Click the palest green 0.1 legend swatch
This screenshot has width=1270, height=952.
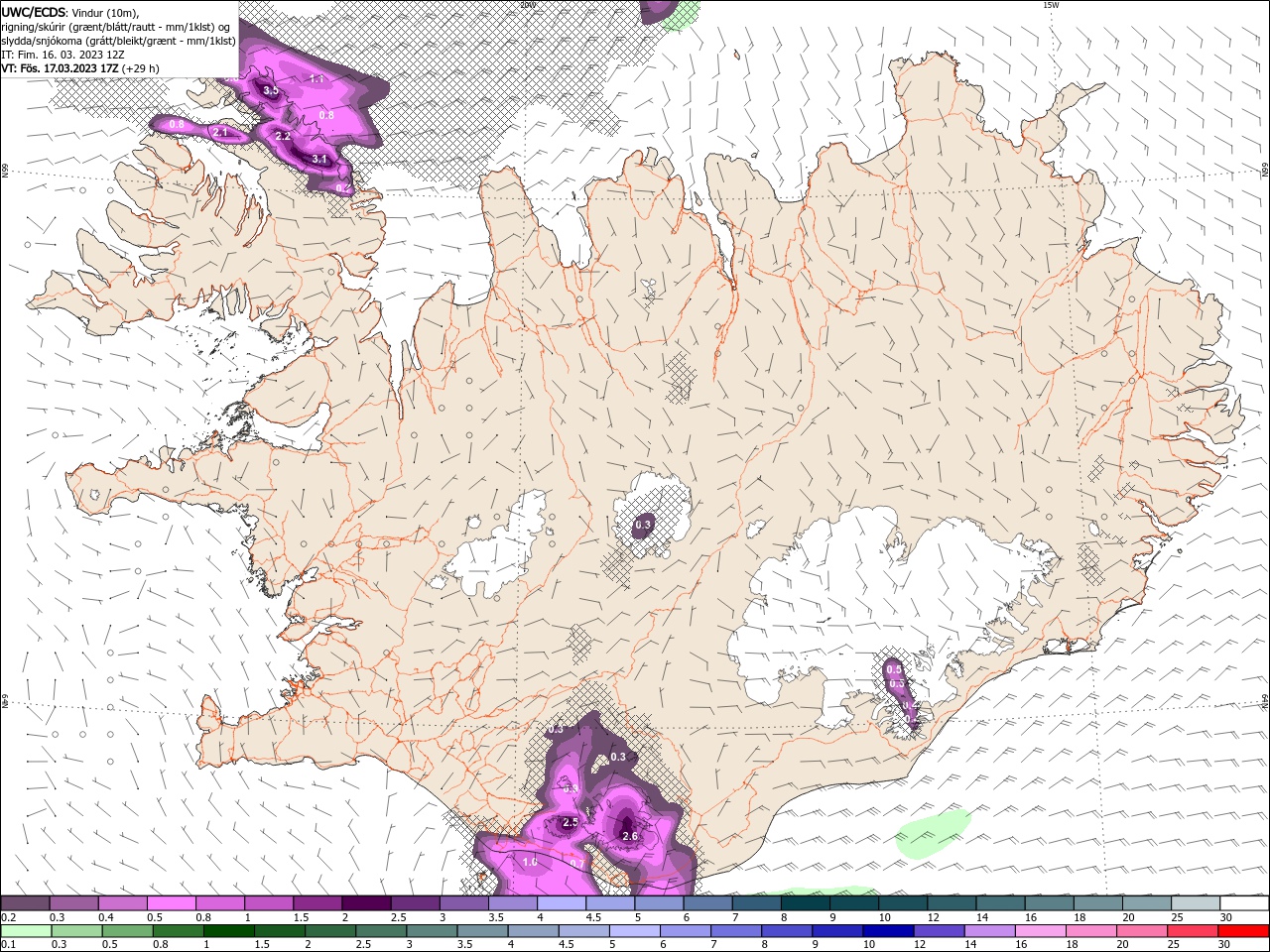[x=25, y=931]
